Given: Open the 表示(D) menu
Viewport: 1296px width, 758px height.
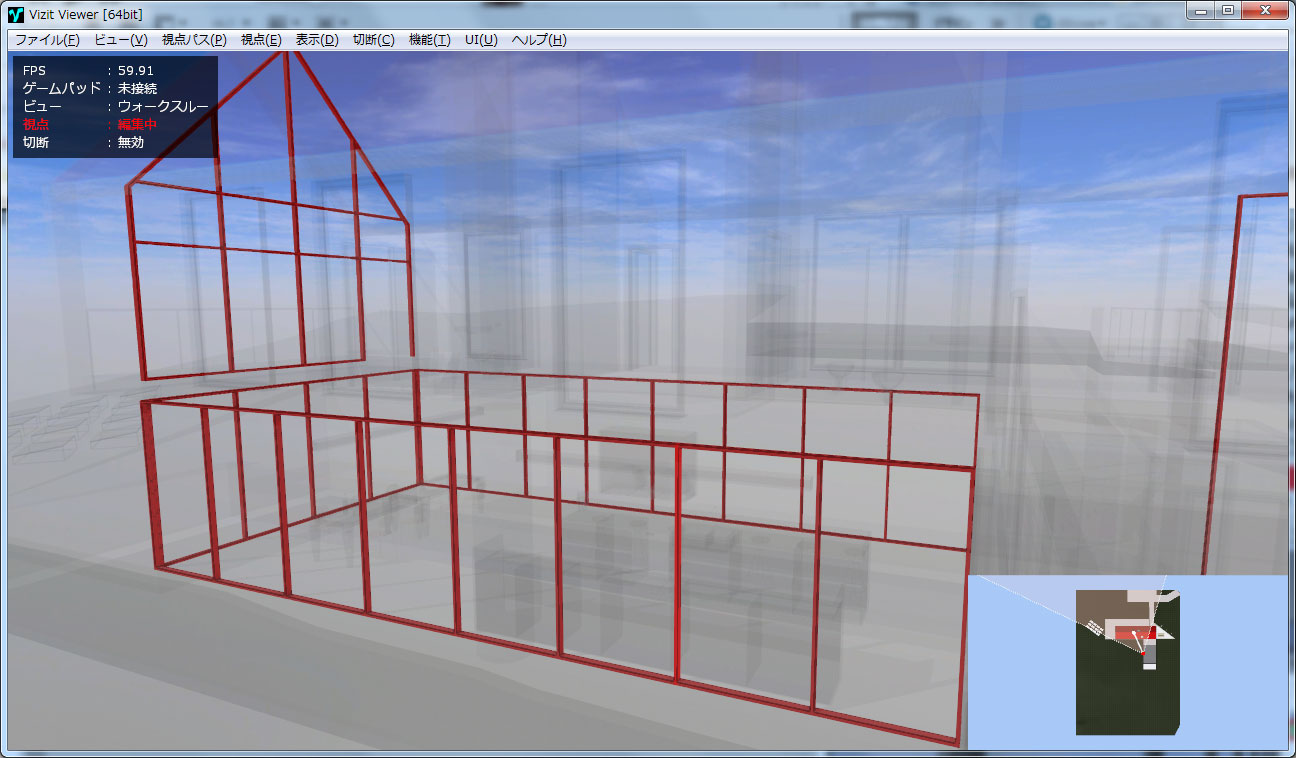Looking at the screenshot, I should click(x=317, y=40).
